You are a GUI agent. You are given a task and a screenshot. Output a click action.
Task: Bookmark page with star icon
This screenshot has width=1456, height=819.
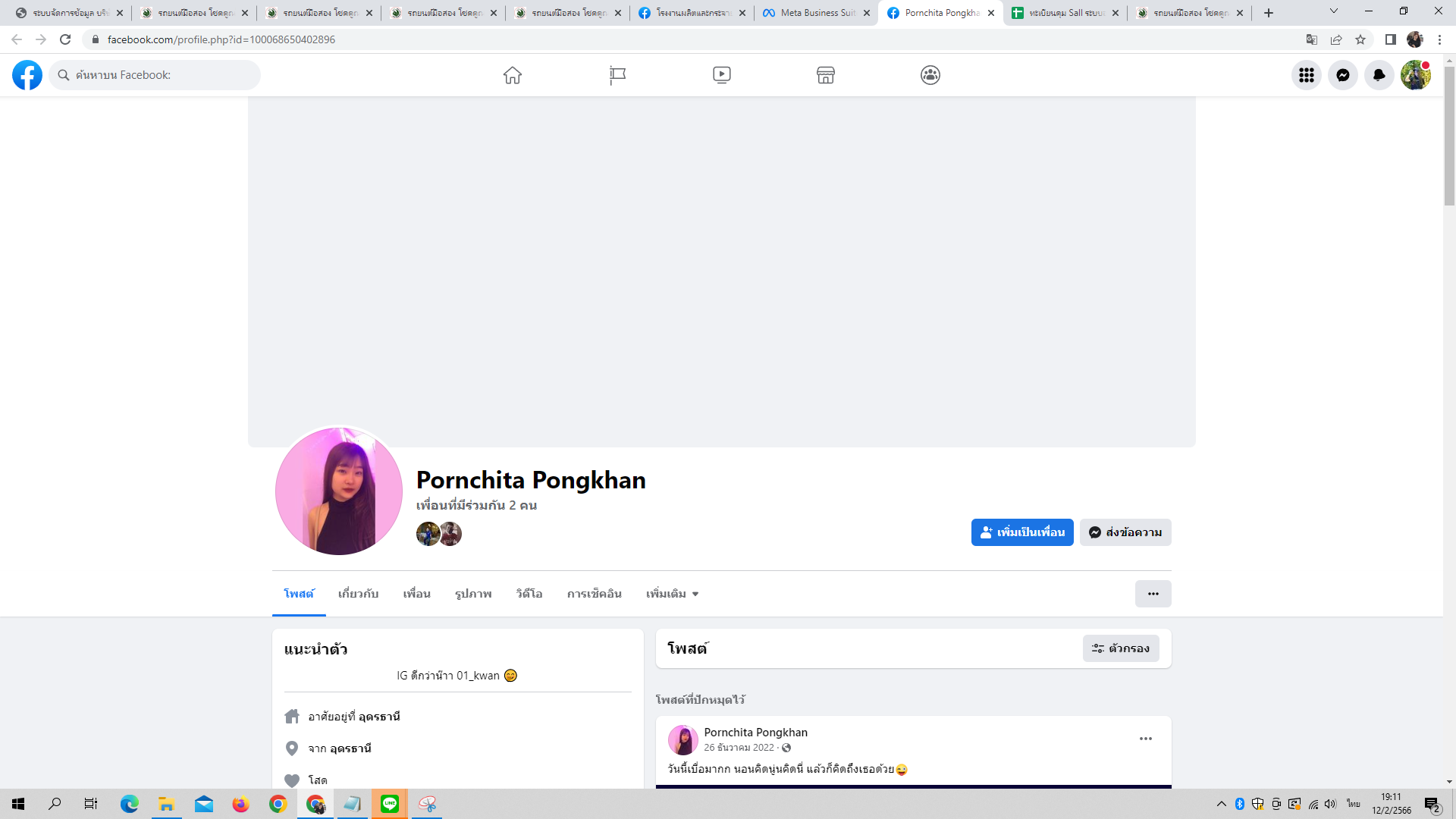(1360, 39)
